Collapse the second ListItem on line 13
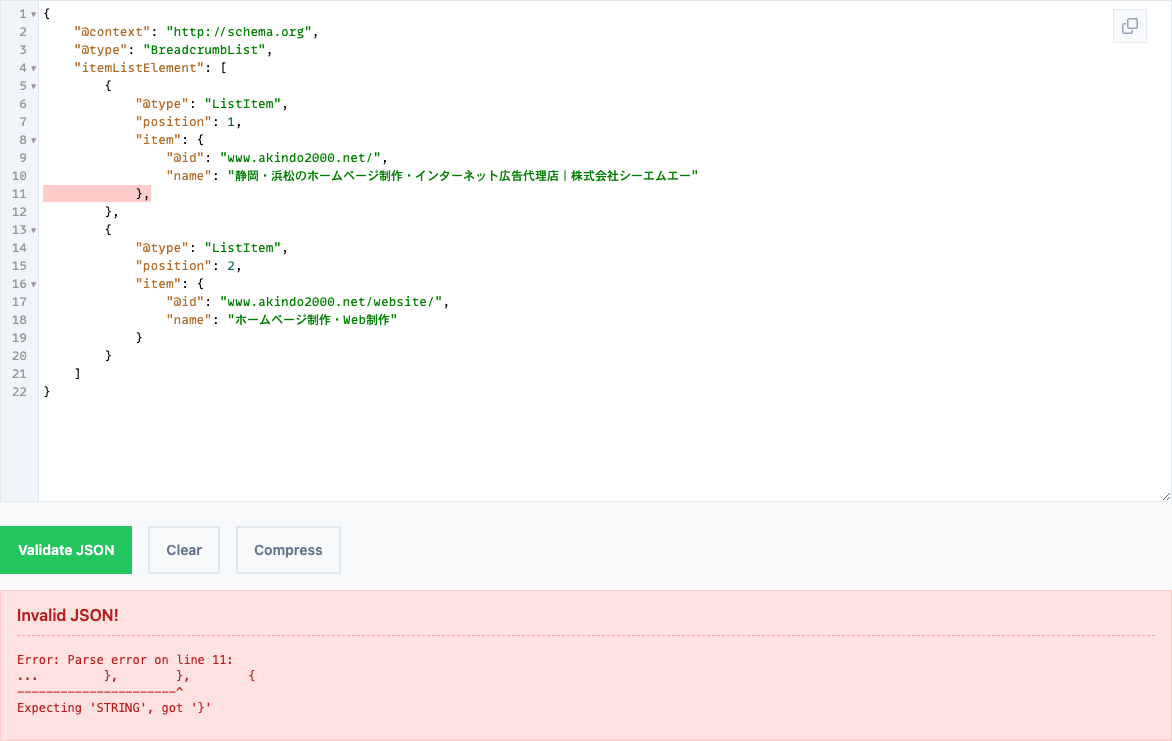 34,230
